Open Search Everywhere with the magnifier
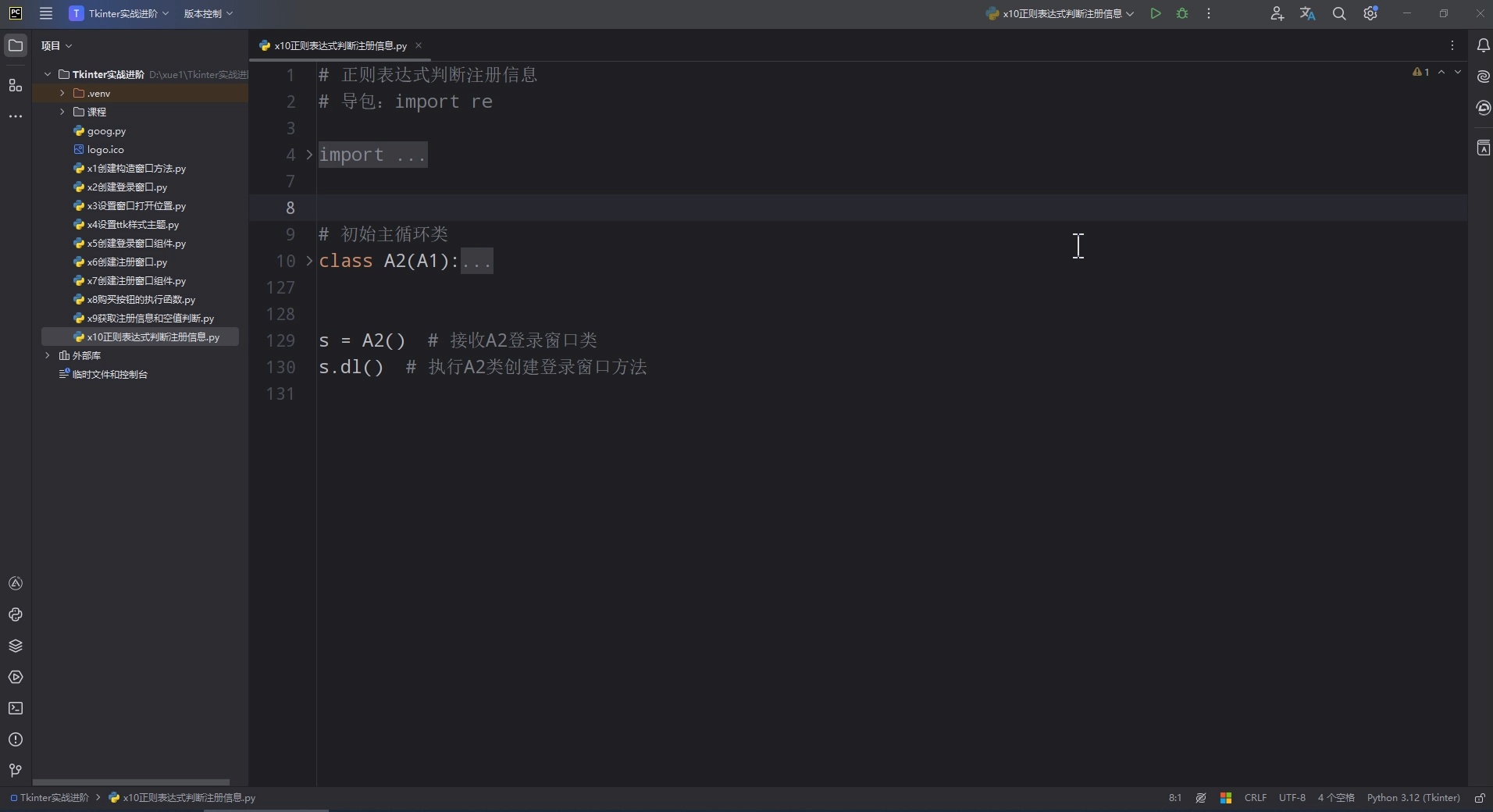 tap(1340, 13)
